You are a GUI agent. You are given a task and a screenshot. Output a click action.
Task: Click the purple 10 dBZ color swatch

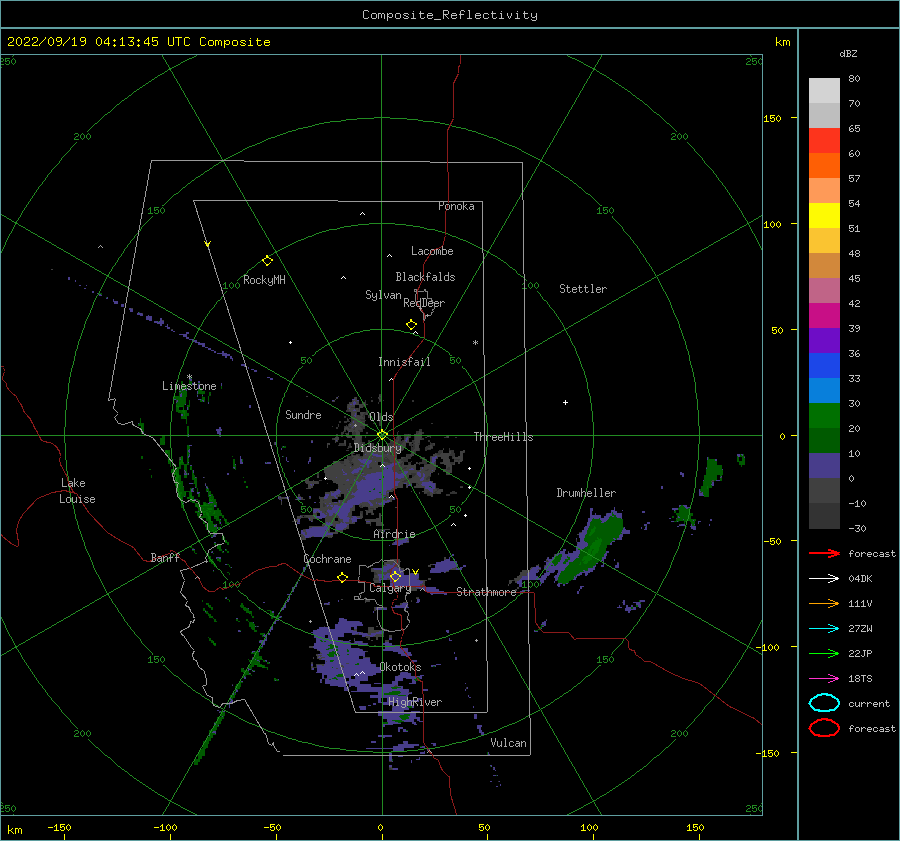click(824, 465)
